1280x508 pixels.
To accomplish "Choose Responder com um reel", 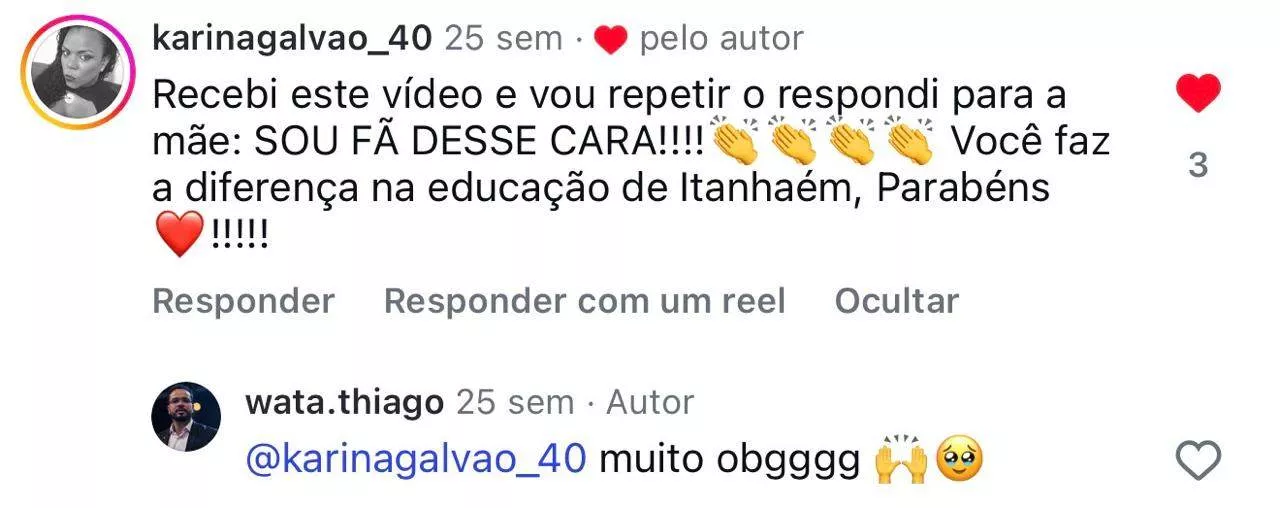I will pyautogui.click(x=584, y=300).
